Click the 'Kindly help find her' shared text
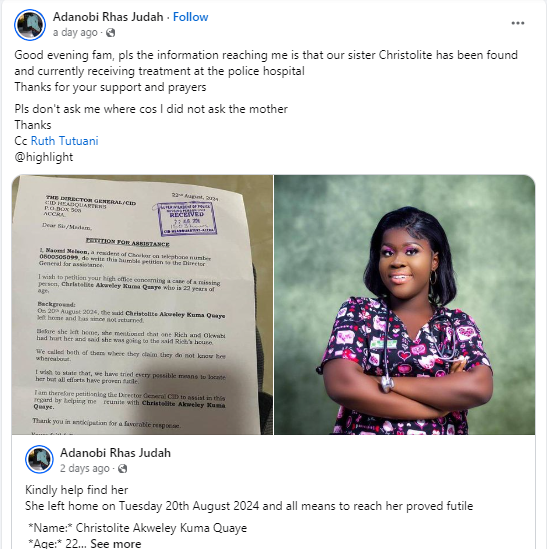The height and width of the screenshot is (549, 547). pos(77,490)
